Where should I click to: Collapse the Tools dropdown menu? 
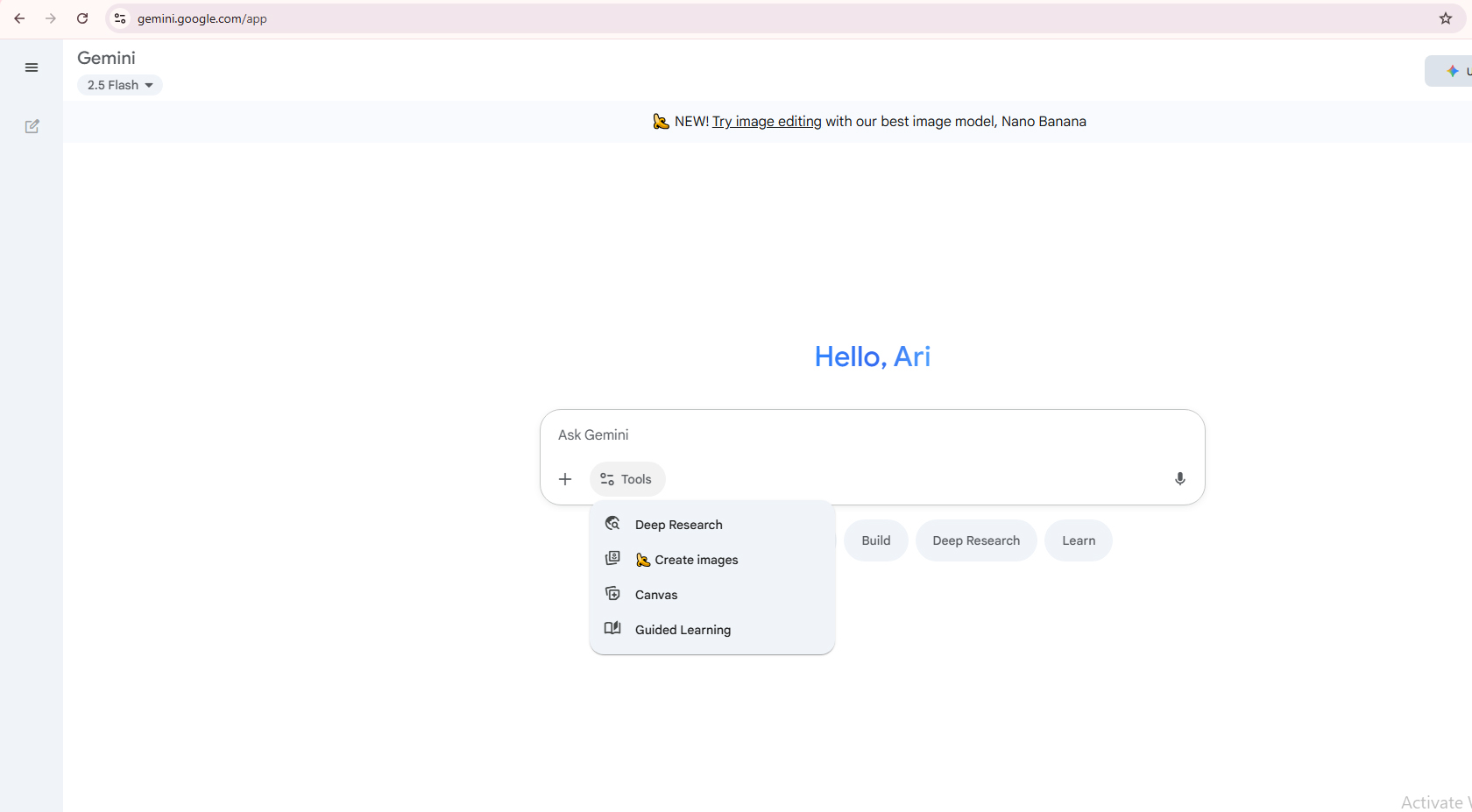click(x=627, y=479)
